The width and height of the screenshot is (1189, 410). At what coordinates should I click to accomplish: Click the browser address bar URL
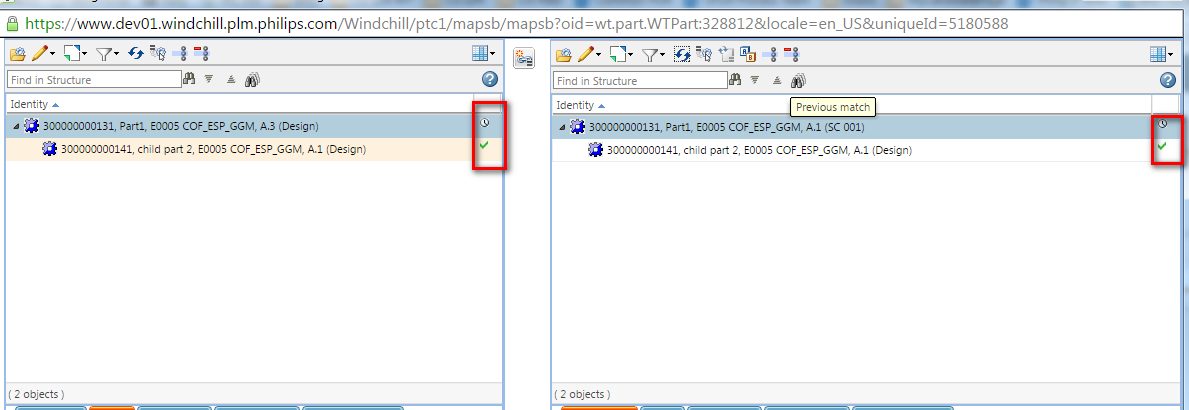pyautogui.click(x=516, y=23)
